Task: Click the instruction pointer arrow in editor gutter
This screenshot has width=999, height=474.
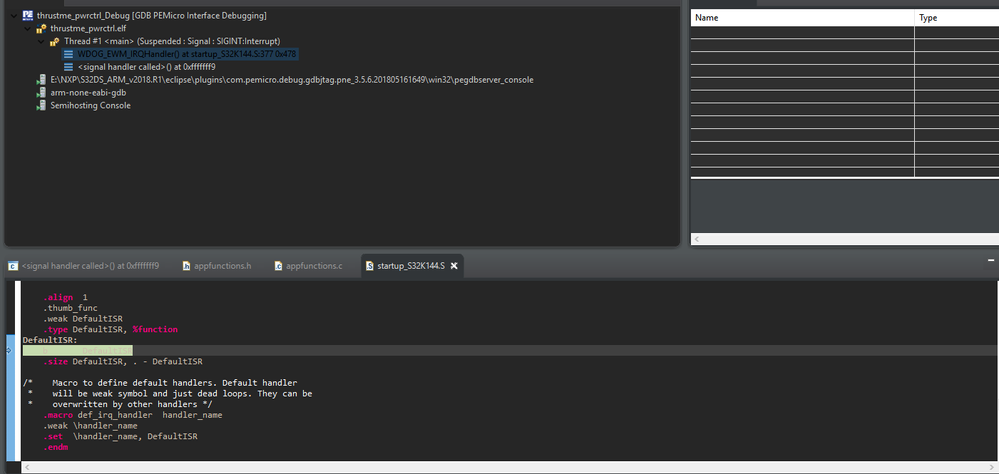Action: (x=9, y=350)
